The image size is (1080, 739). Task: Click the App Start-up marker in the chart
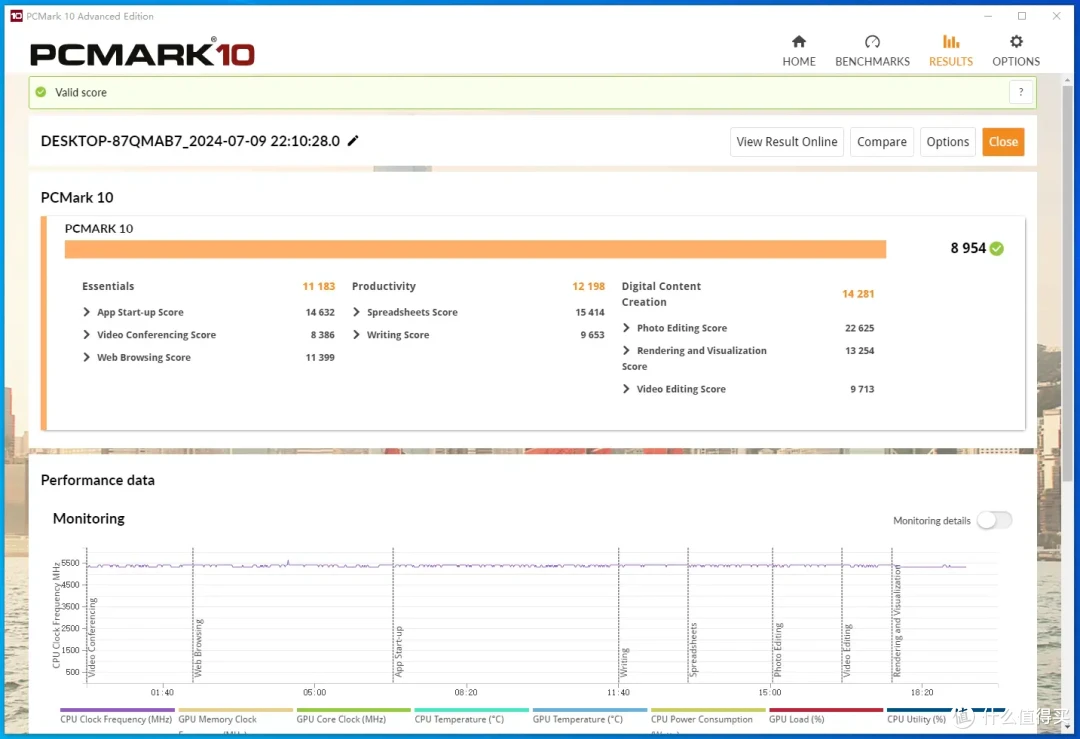399,652
